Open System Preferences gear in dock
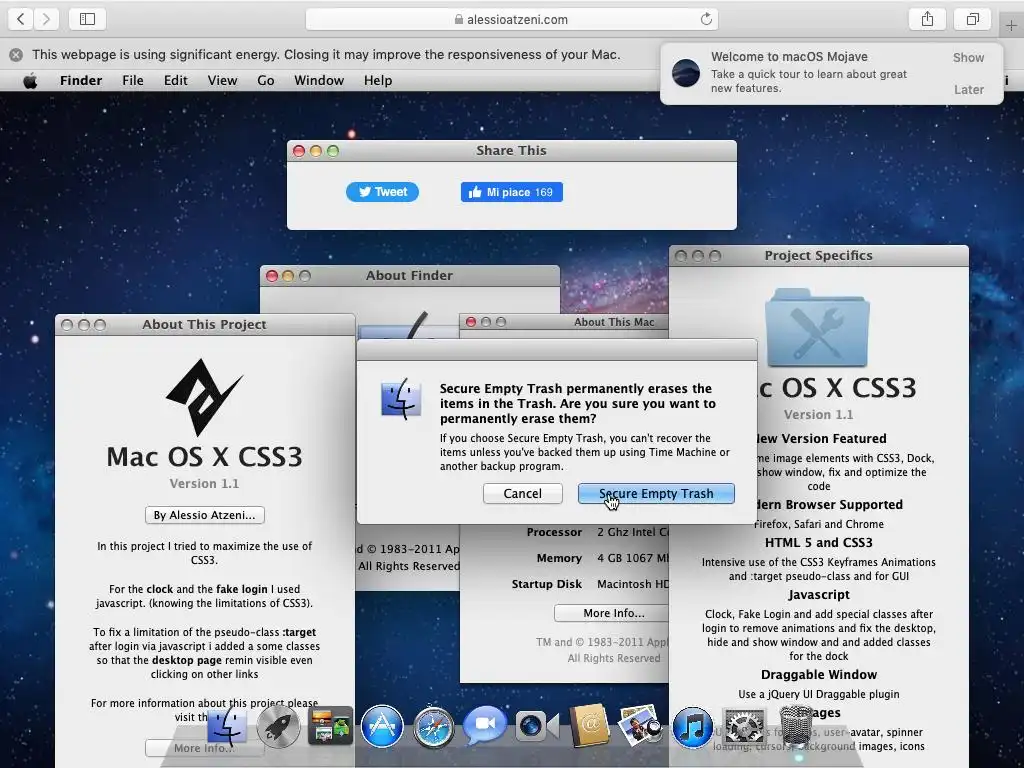The height and width of the screenshot is (768, 1024). pos(744,727)
